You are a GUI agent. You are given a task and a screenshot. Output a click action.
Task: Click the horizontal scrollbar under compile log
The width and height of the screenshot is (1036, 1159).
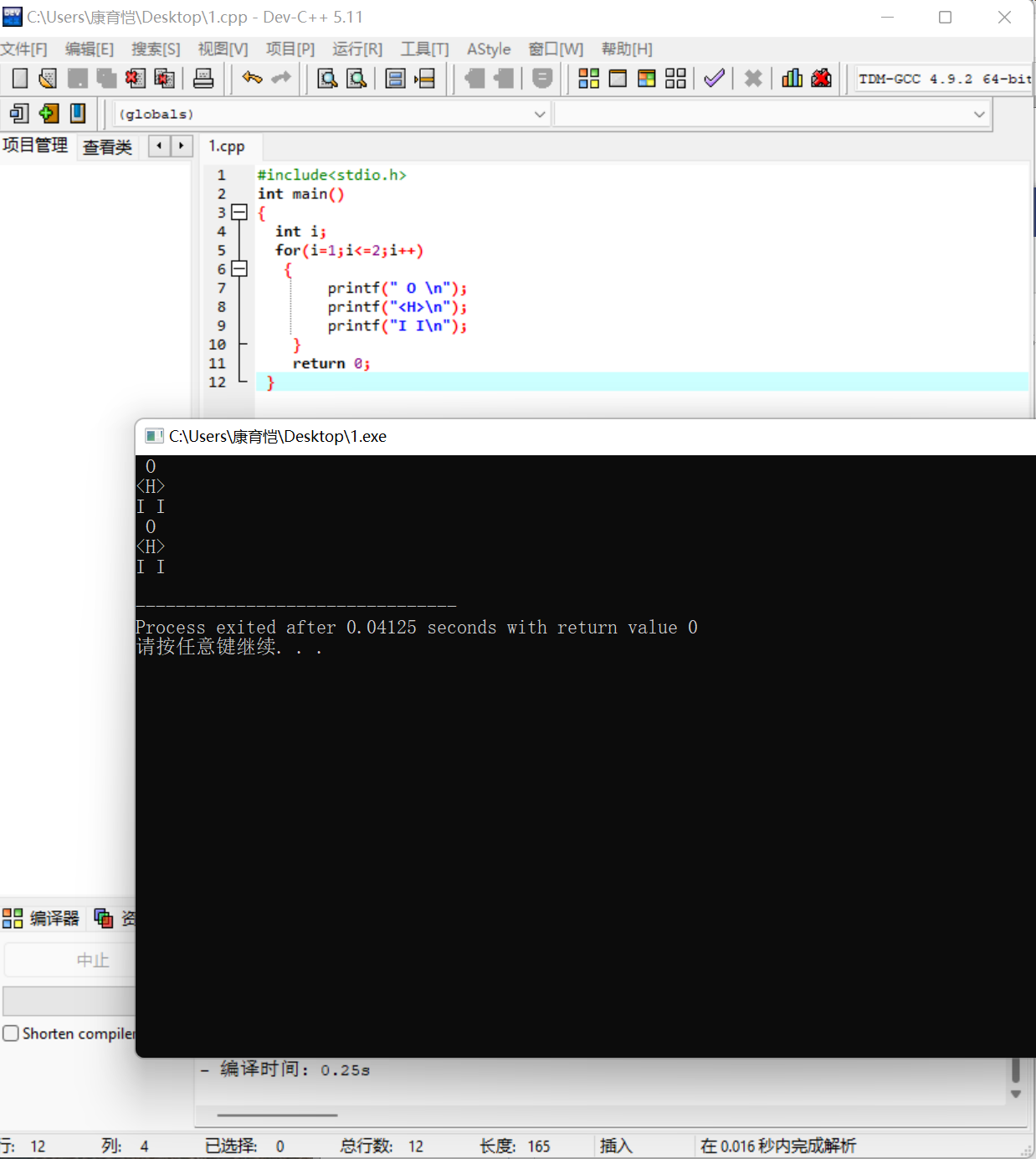pyautogui.click(x=277, y=1115)
